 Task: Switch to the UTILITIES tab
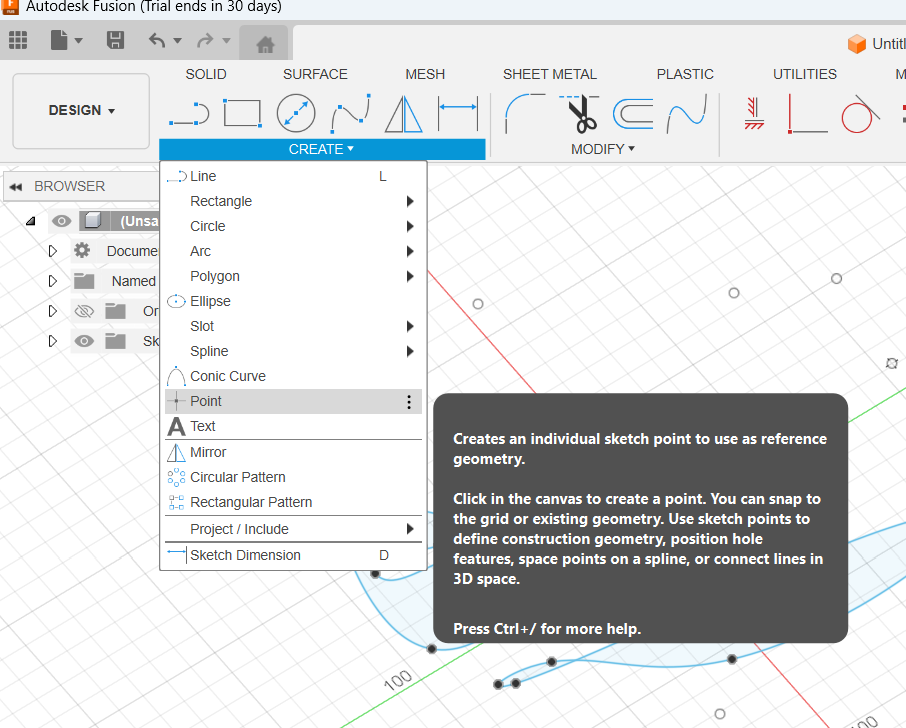805,75
